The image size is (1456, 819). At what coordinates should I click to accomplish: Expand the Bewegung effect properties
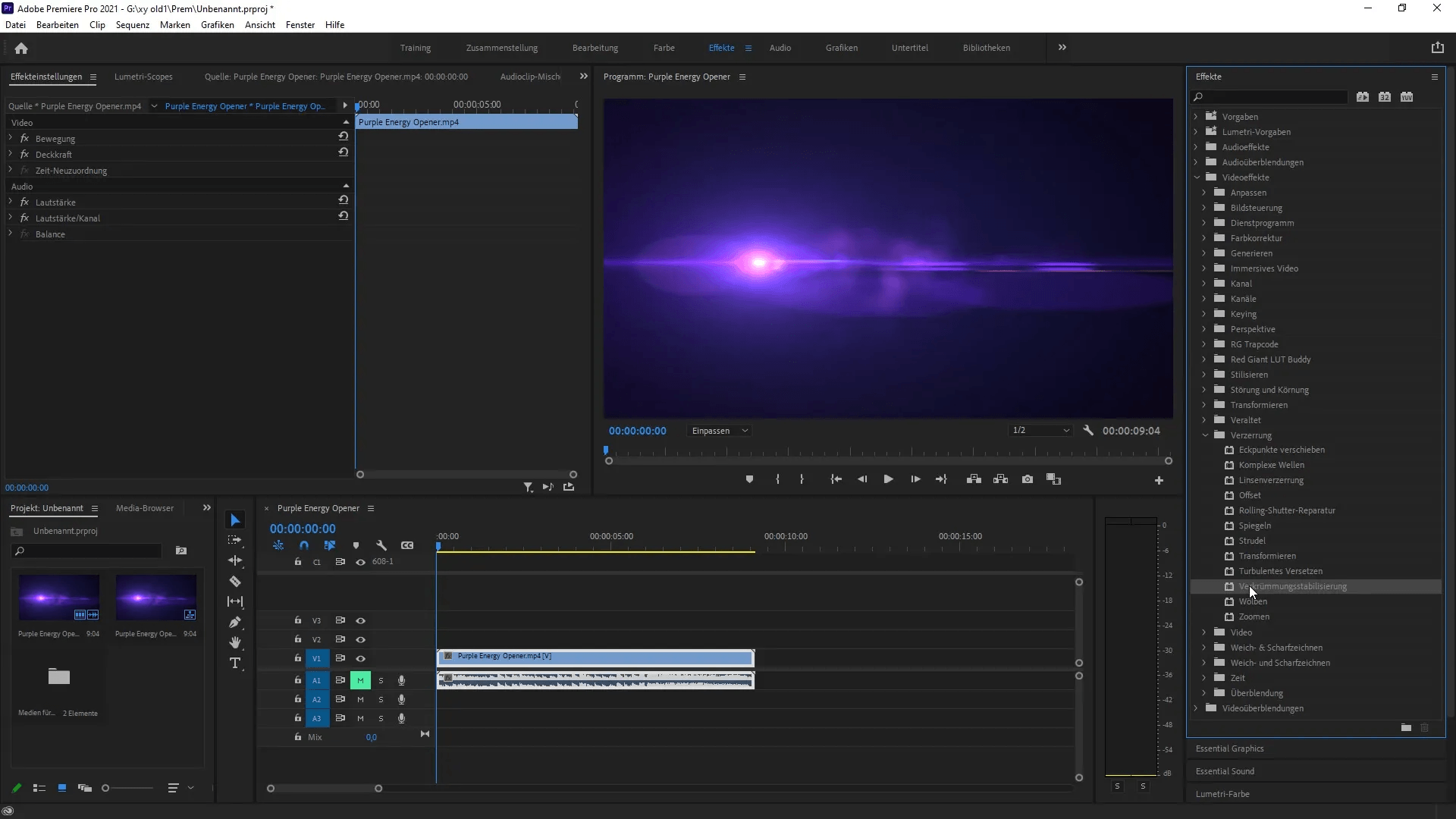pos(11,138)
